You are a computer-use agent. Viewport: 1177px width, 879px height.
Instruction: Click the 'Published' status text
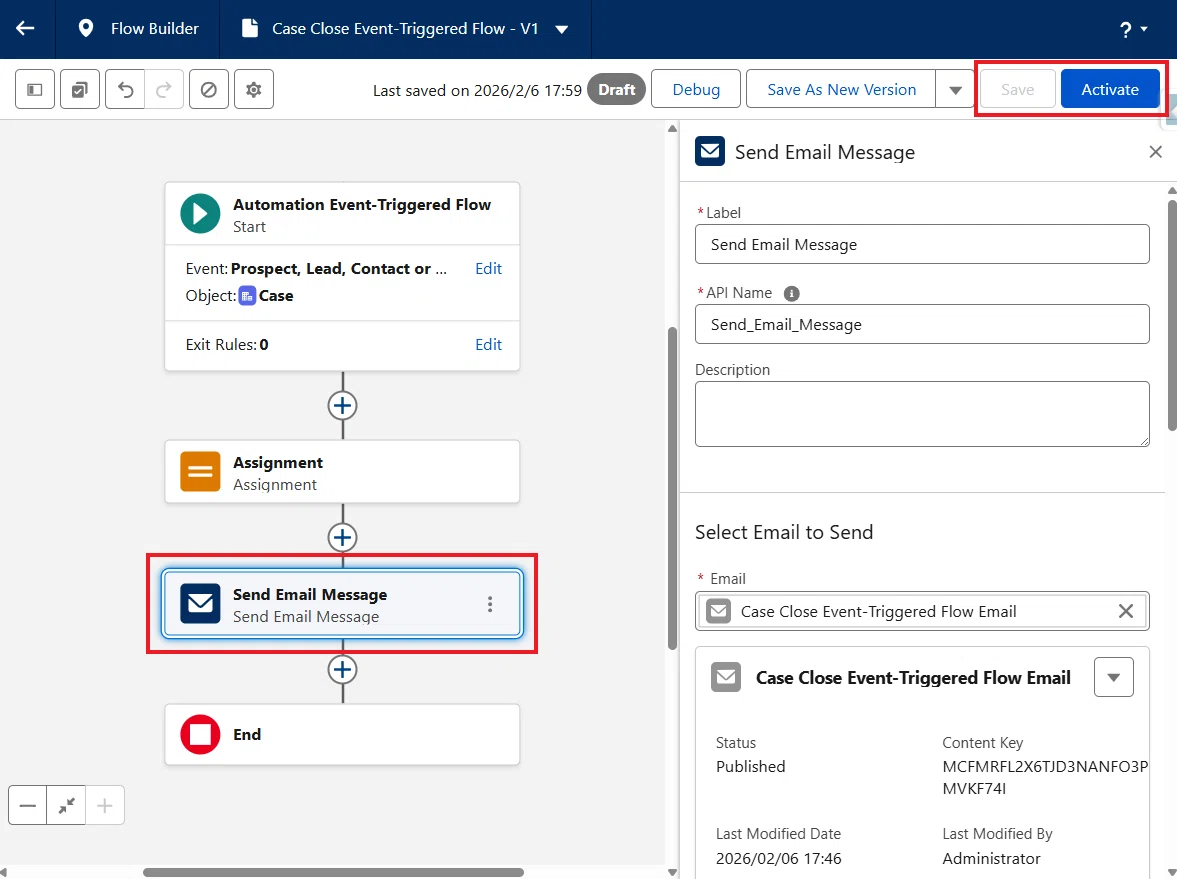pyautogui.click(x=750, y=766)
